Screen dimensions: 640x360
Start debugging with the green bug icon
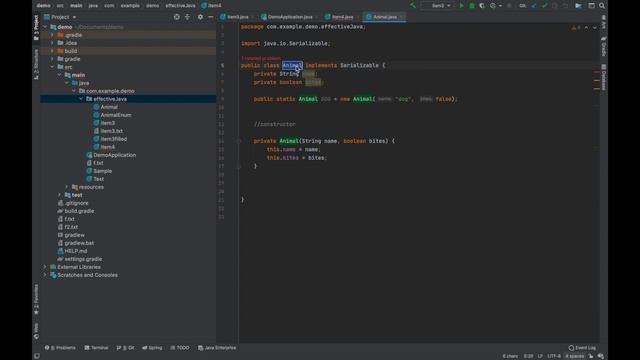(471, 6)
